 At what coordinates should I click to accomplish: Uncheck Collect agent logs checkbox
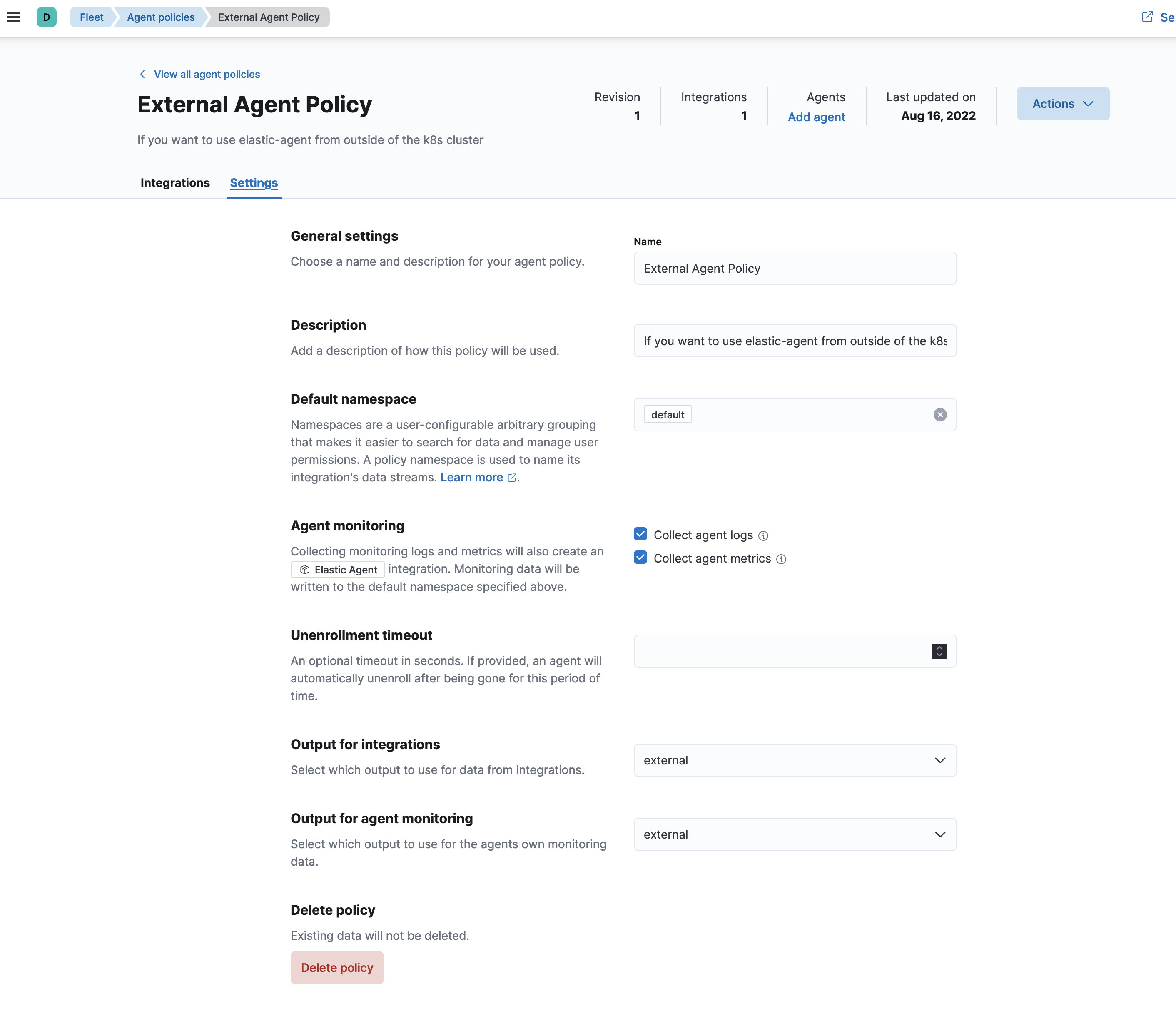pyautogui.click(x=640, y=534)
